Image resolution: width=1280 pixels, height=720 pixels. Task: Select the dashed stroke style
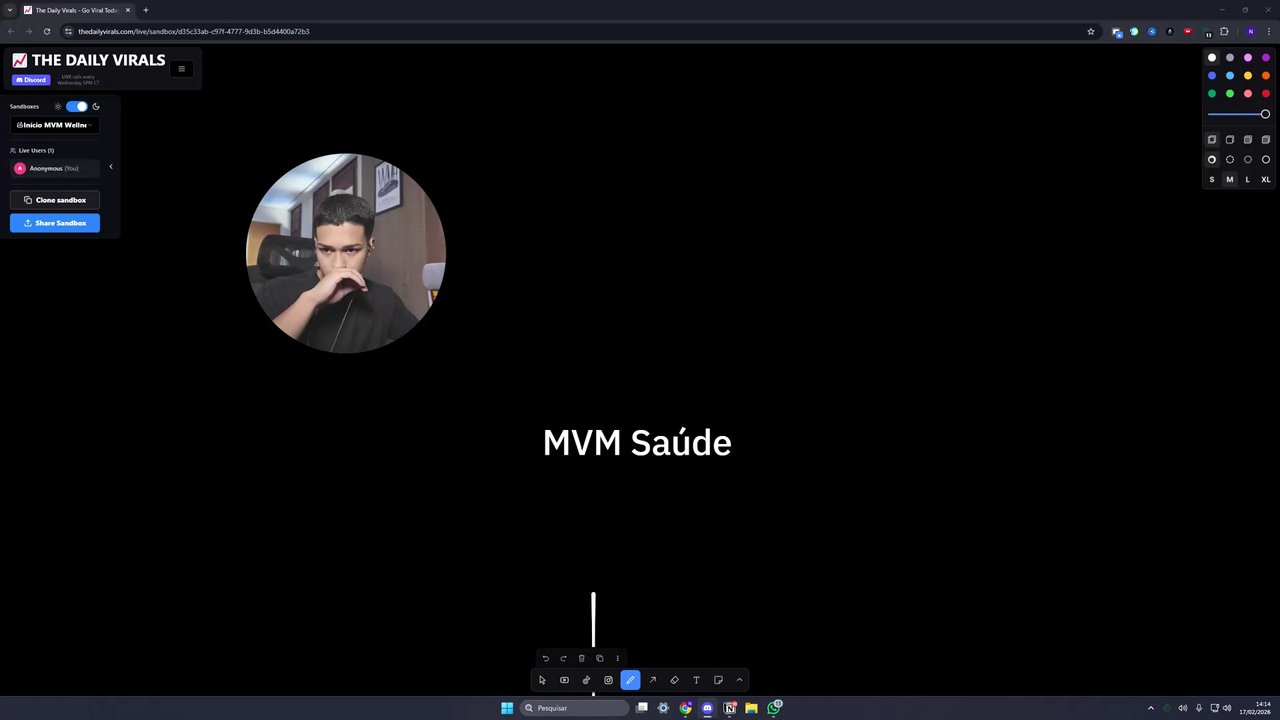tap(1230, 160)
